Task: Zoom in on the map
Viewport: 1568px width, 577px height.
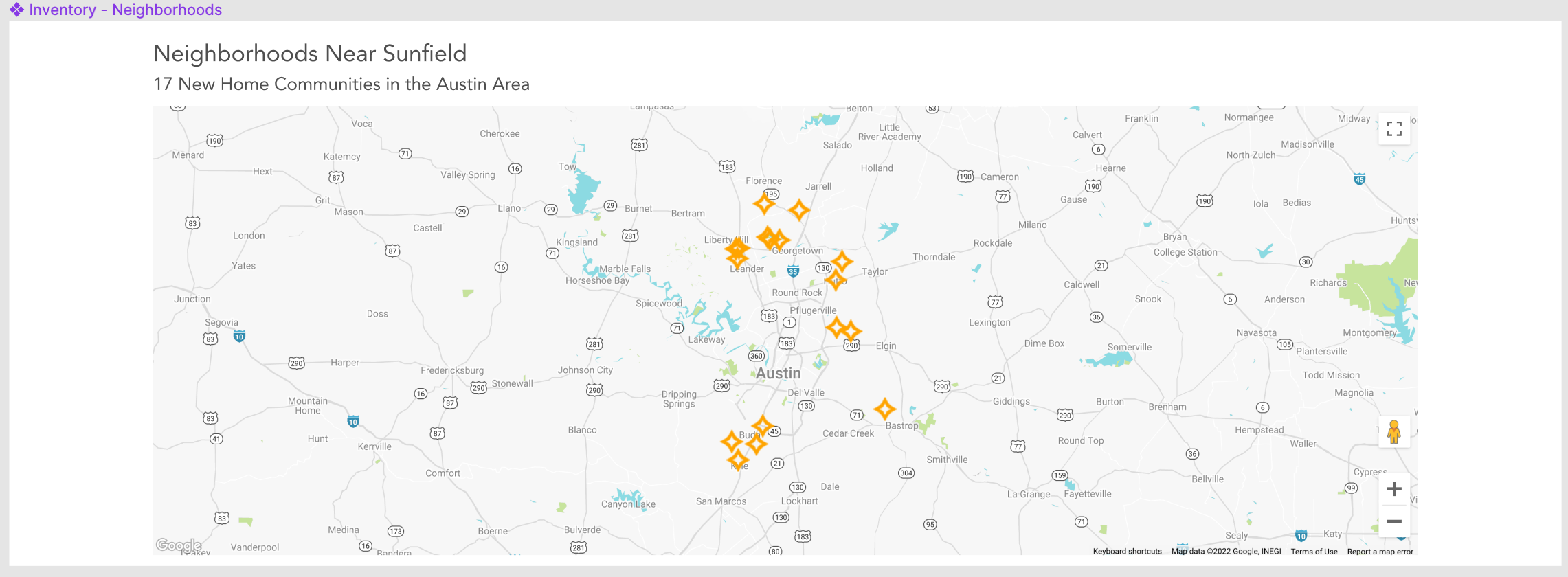Action: 1393,489
